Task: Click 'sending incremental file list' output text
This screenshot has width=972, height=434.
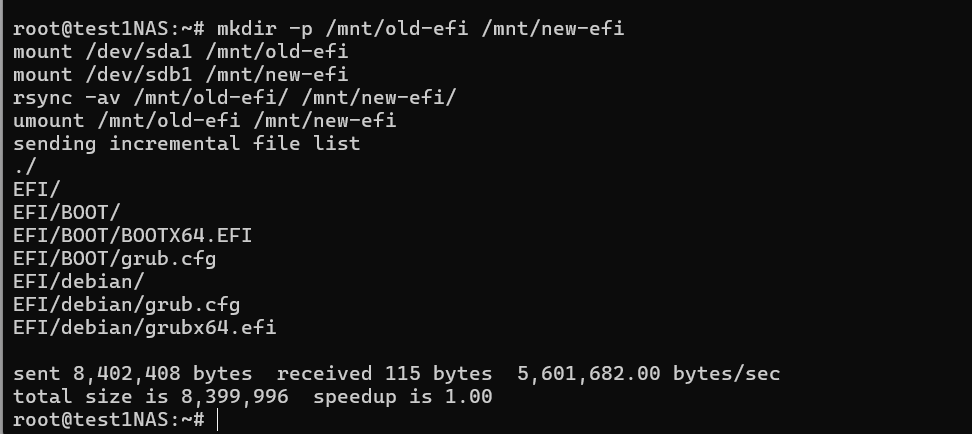Action: tap(186, 143)
